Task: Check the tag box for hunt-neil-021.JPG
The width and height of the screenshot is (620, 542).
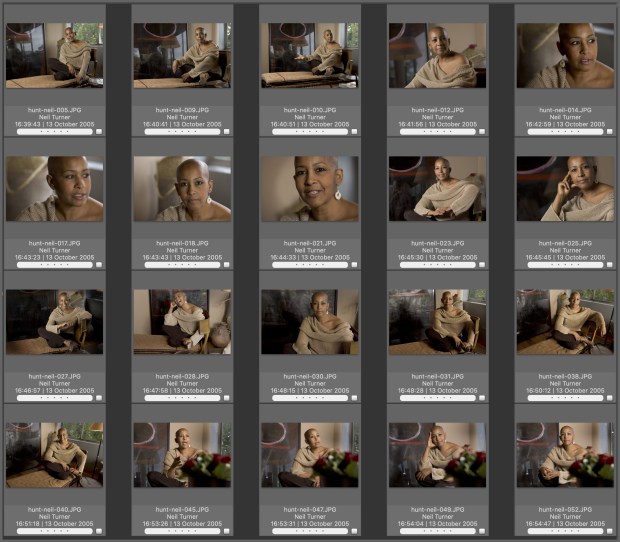Action: [354, 264]
